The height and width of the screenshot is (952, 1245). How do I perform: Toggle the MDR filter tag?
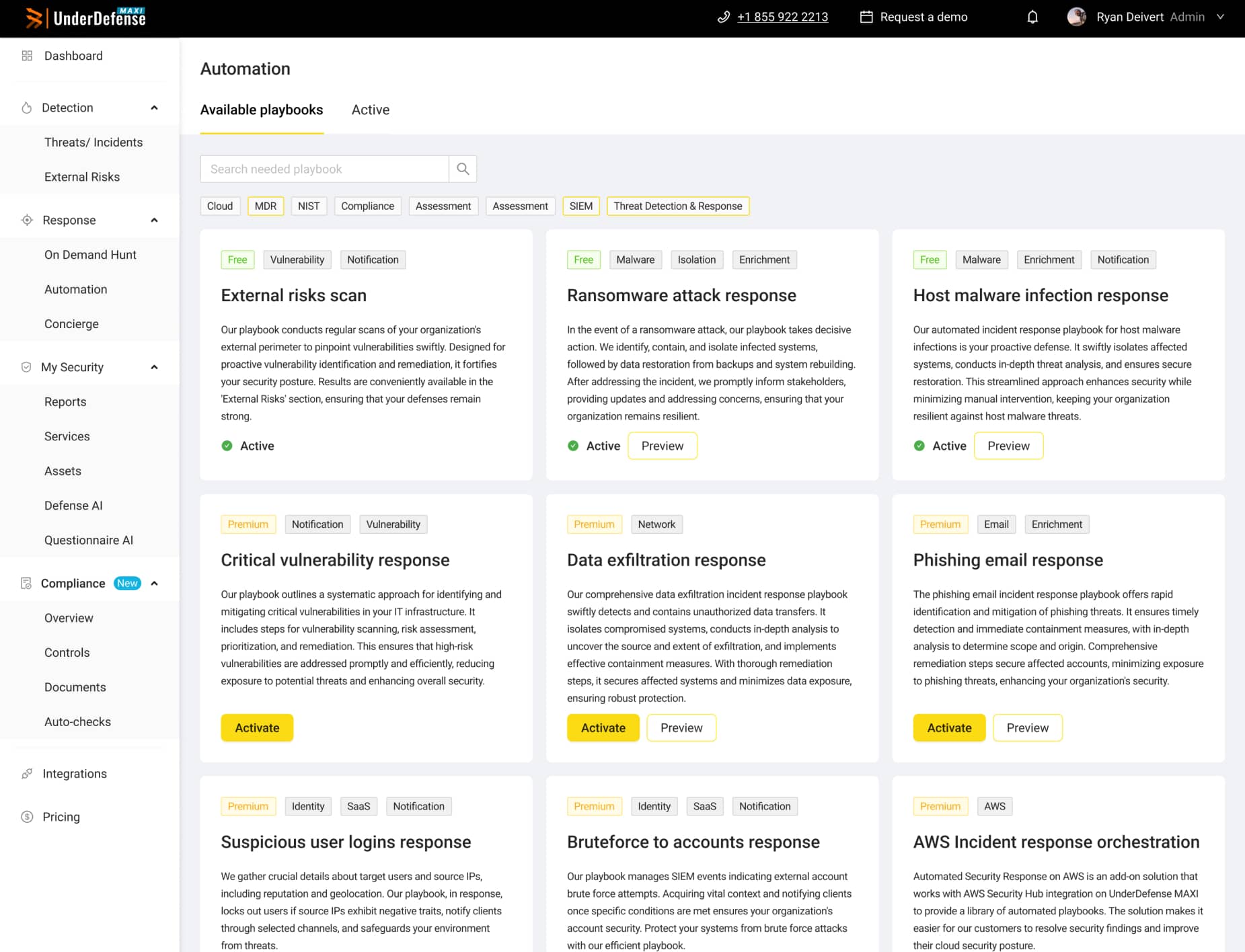point(266,206)
